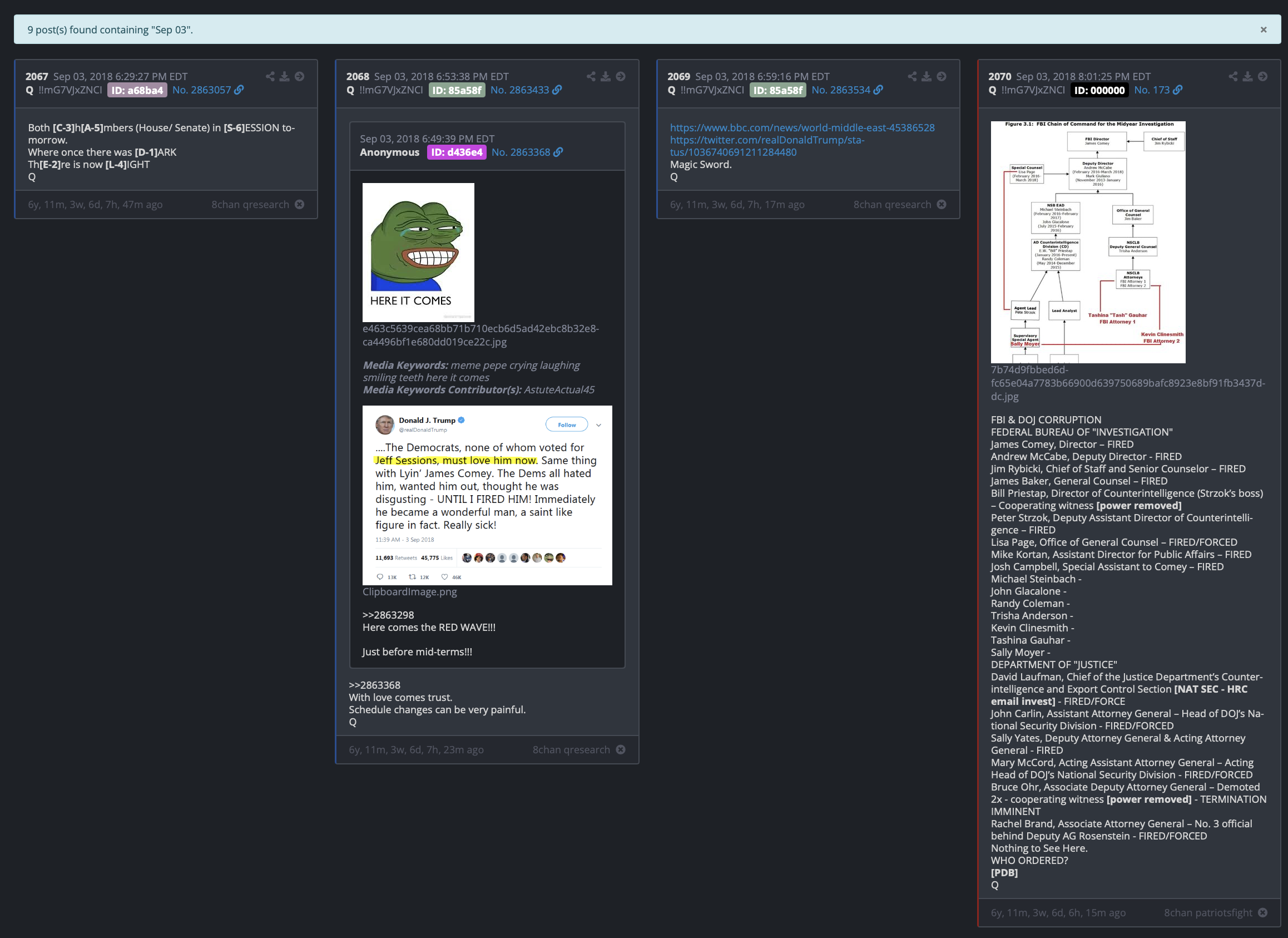Click the link icon beside No. 2863368
1288x938 pixels.
tap(558, 152)
